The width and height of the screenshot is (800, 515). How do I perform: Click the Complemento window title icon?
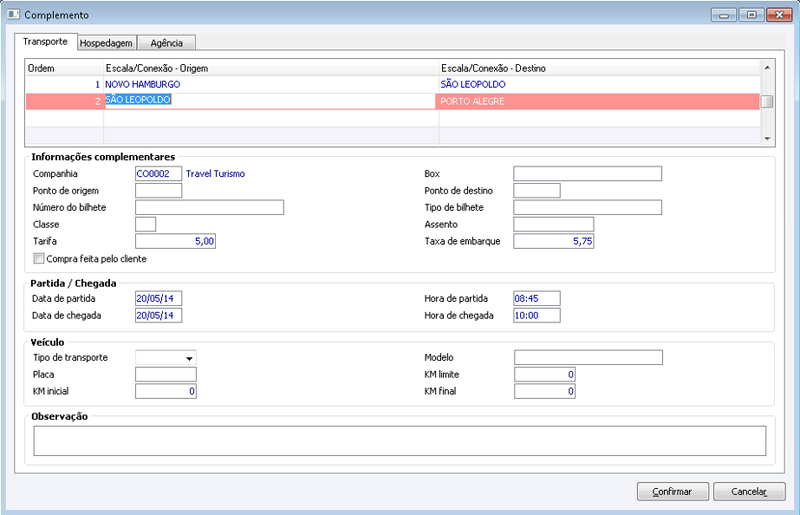13,14
